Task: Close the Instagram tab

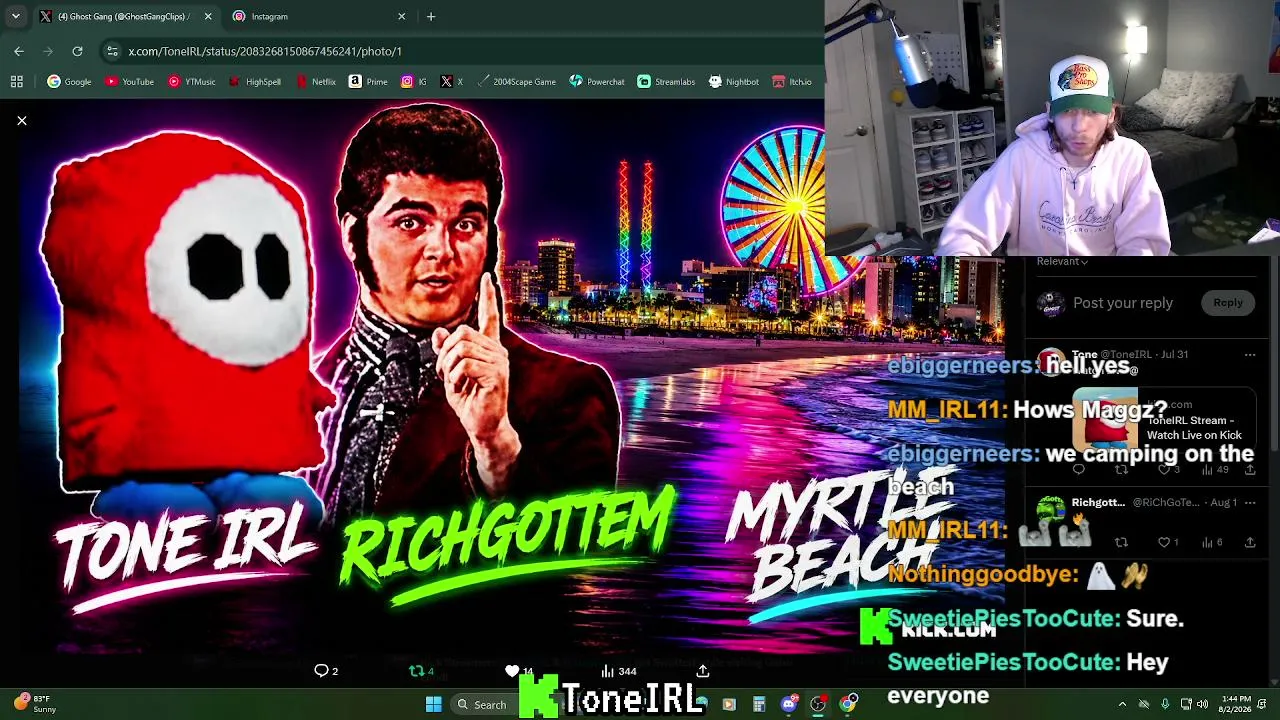Action: coord(401,16)
